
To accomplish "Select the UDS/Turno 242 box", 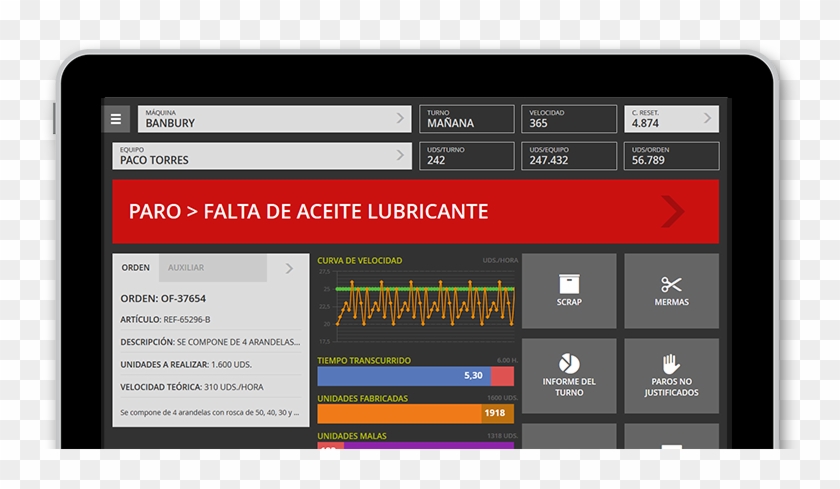I will (466, 156).
